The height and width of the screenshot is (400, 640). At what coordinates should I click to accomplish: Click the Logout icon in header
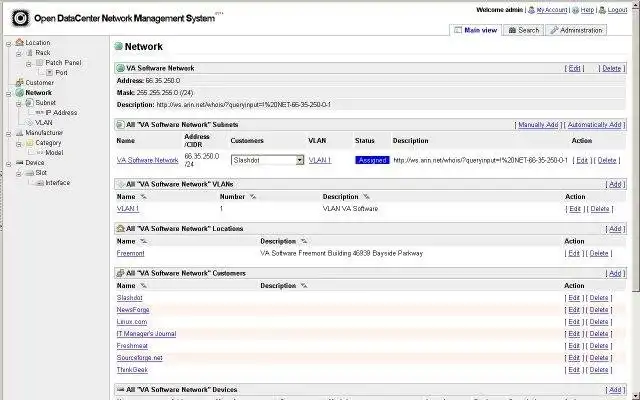pyautogui.click(x=602, y=10)
